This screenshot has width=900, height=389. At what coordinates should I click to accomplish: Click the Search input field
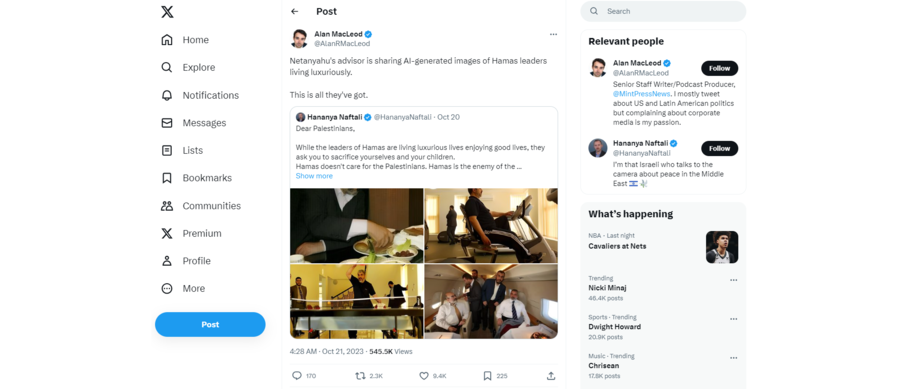click(x=663, y=11)
